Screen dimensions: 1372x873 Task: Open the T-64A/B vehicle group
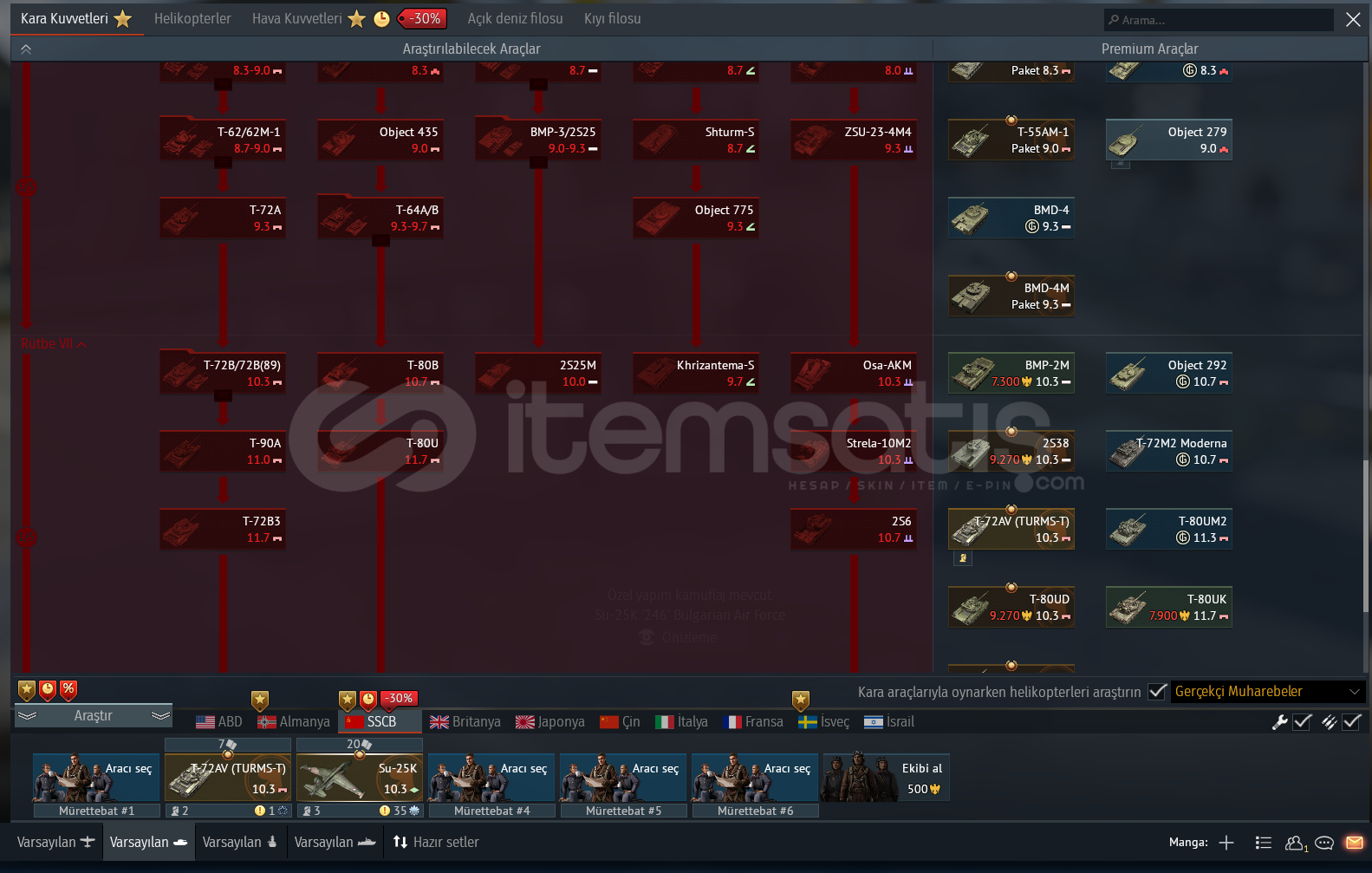[380, 218]
